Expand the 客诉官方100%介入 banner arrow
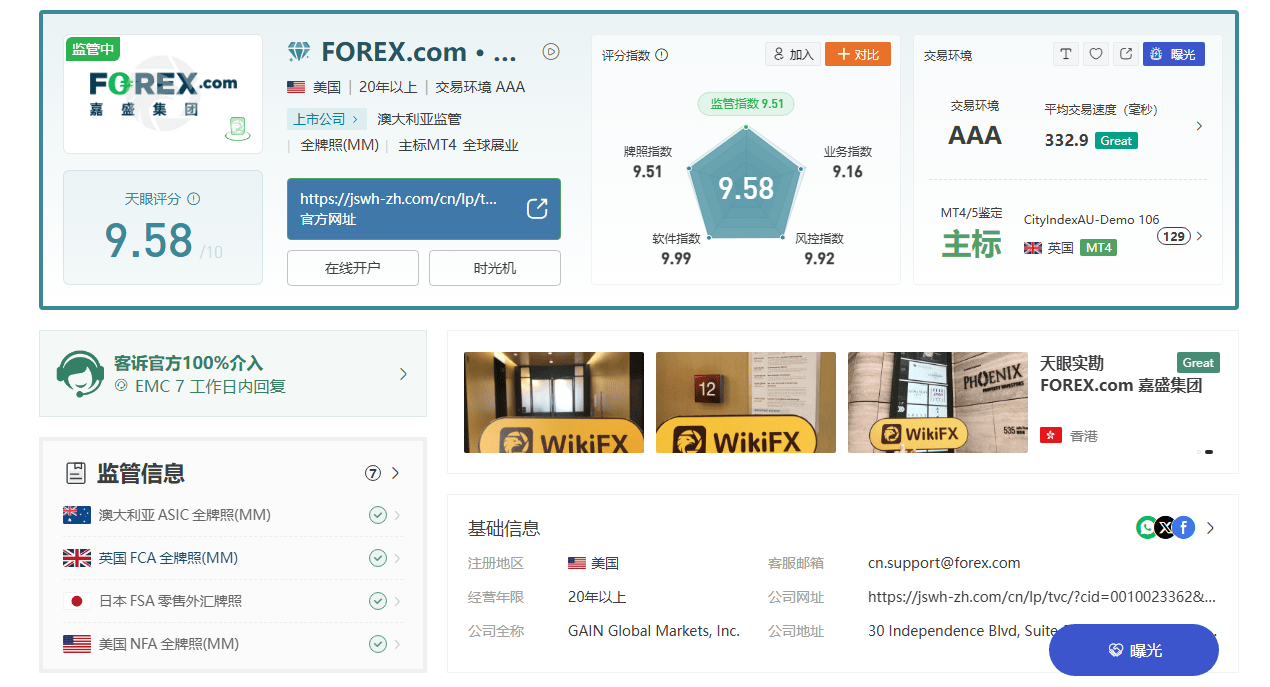This screenshot has width=1270, height=687. click(x=403, y=374)
